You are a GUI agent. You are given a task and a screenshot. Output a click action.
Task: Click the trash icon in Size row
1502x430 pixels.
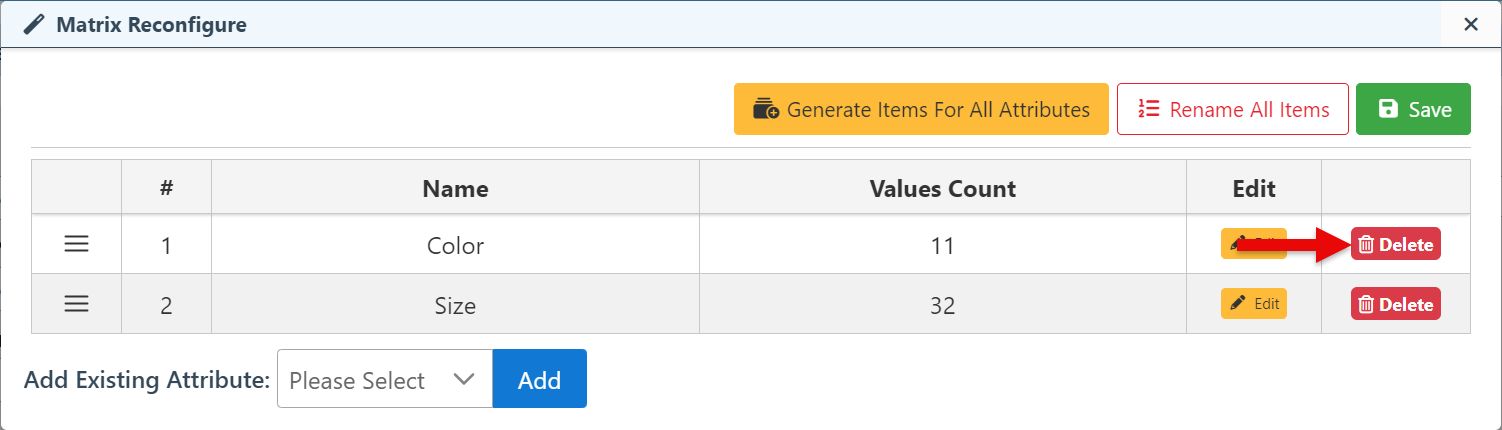pyautogui.click(x=1366, y=305)
